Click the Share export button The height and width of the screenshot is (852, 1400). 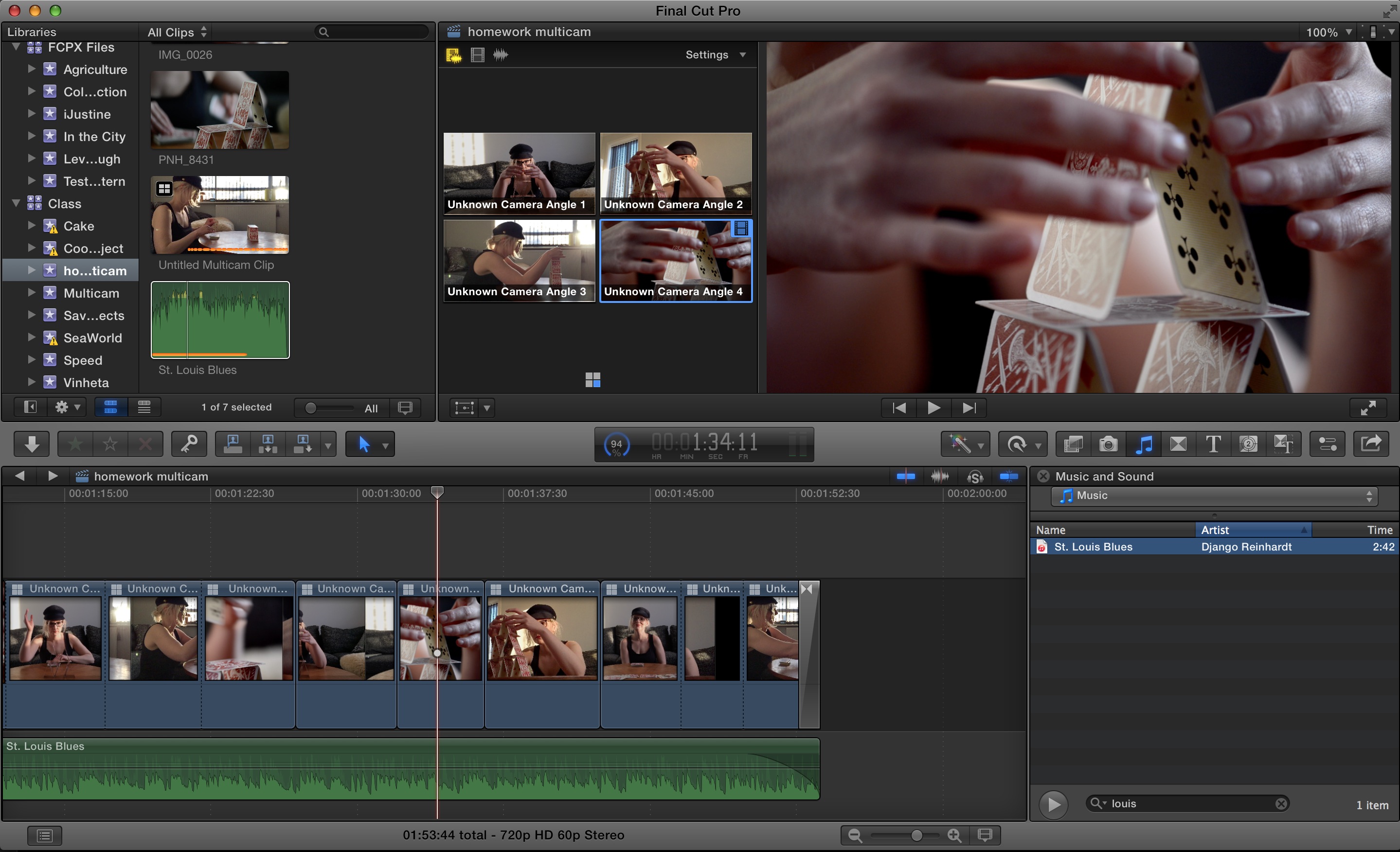1372,444
